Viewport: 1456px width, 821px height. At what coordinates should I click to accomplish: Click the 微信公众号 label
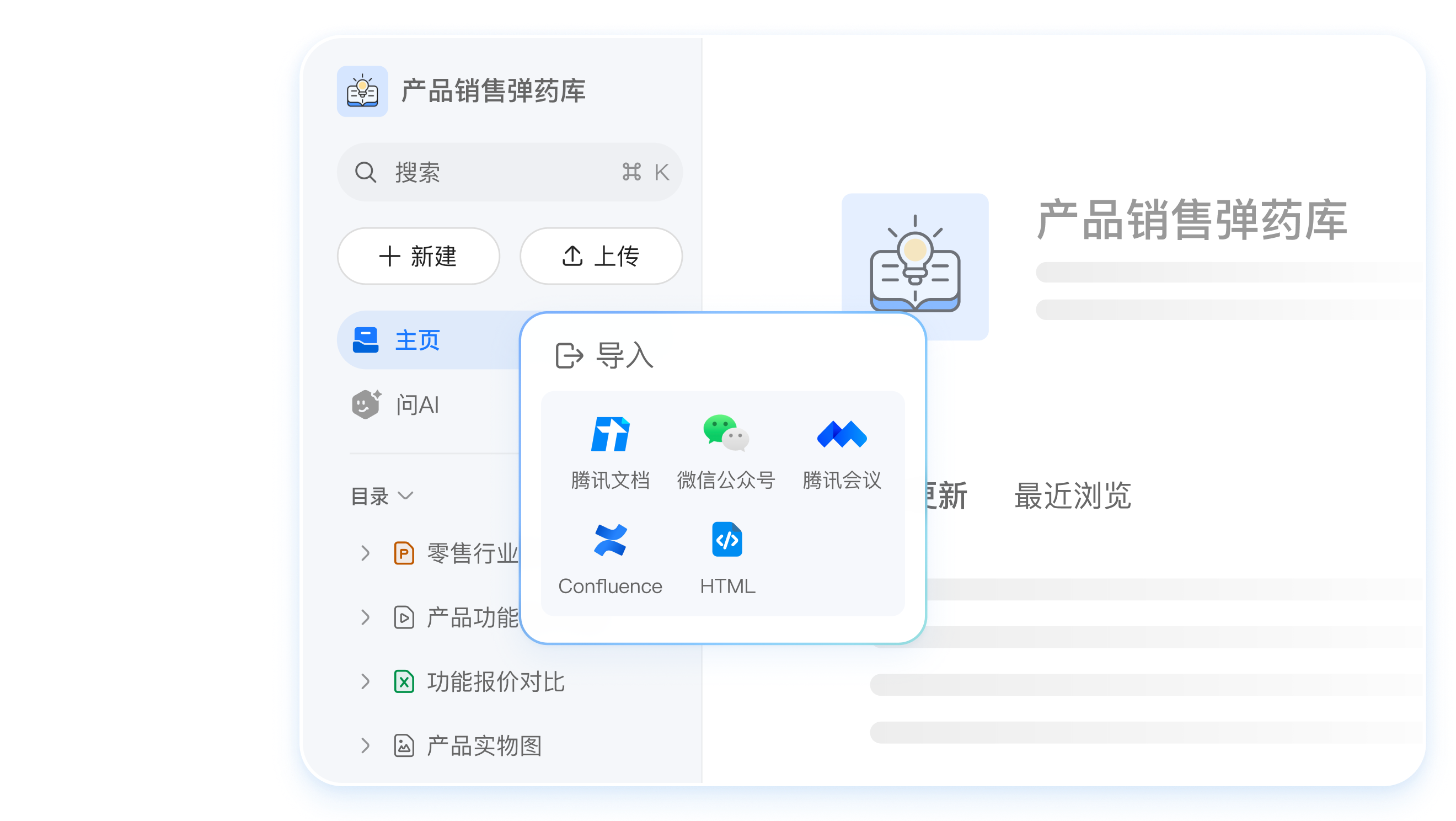pos(726,481)
